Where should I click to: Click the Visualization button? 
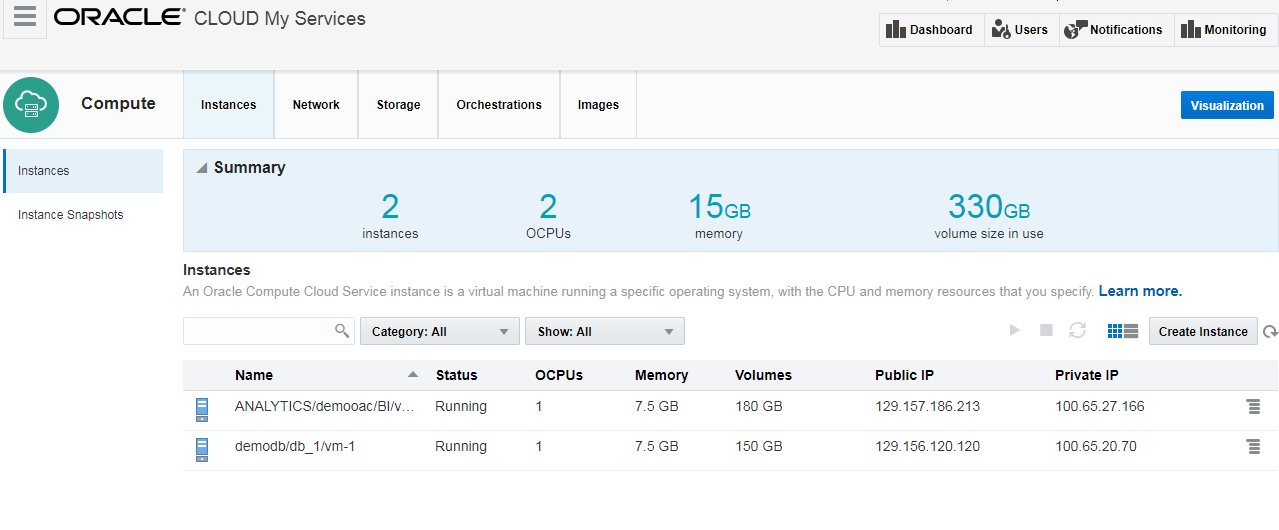tap(1227, 106)
